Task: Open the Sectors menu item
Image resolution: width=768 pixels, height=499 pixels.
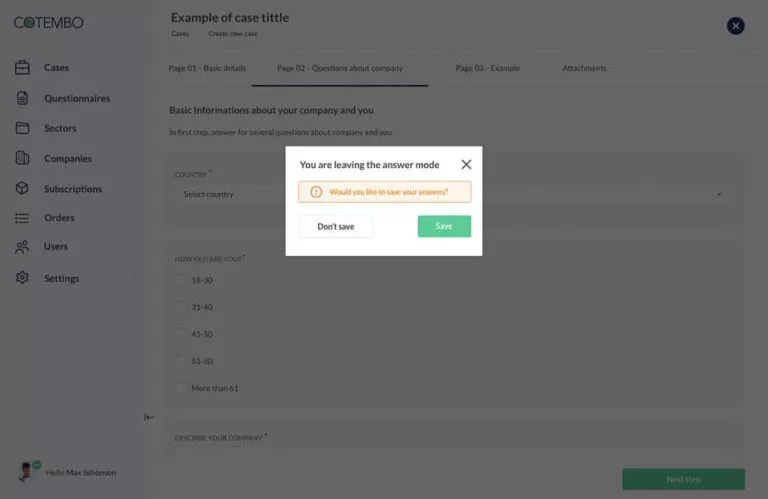Action: click(60, 128)
